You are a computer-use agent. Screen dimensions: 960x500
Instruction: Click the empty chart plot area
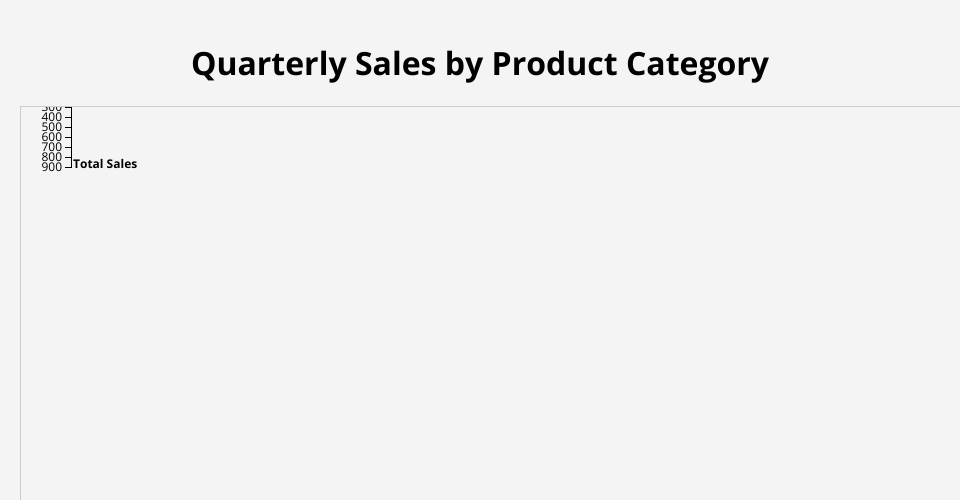point(500,320)
